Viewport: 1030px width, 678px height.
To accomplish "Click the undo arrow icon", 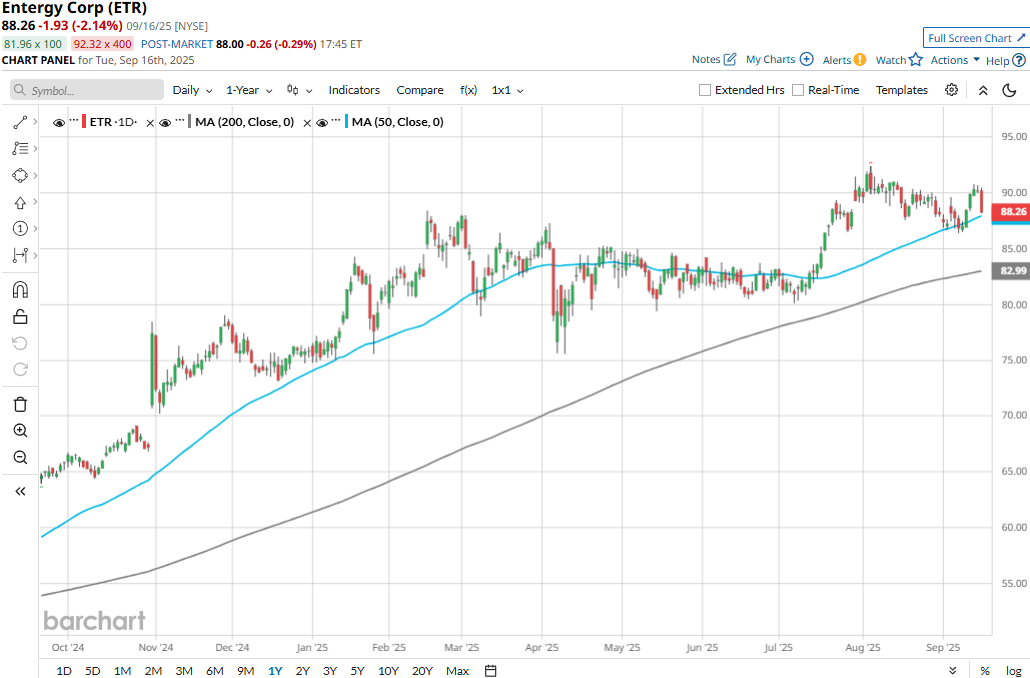I will click(20, 343).
